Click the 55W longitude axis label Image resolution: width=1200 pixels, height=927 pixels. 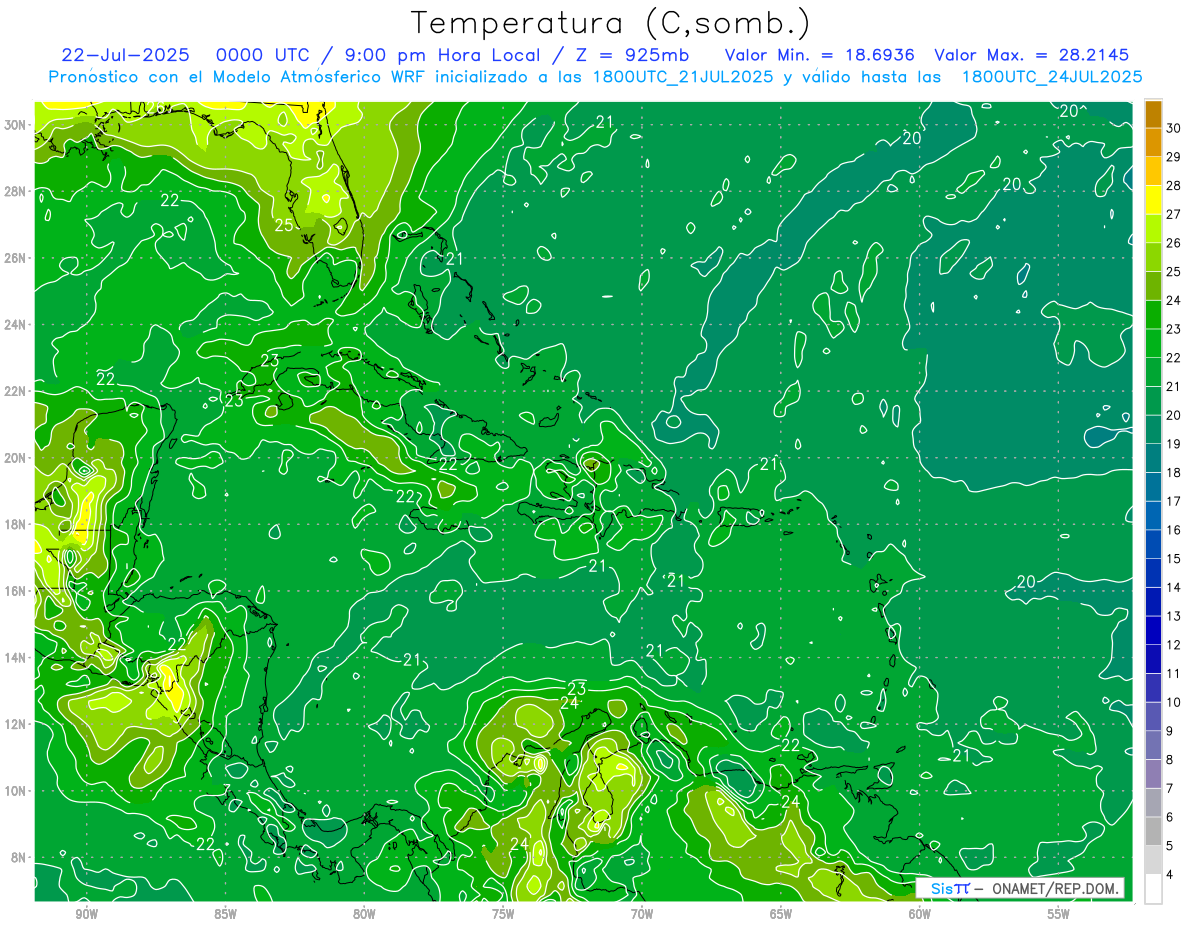[x=1059, y=914]
